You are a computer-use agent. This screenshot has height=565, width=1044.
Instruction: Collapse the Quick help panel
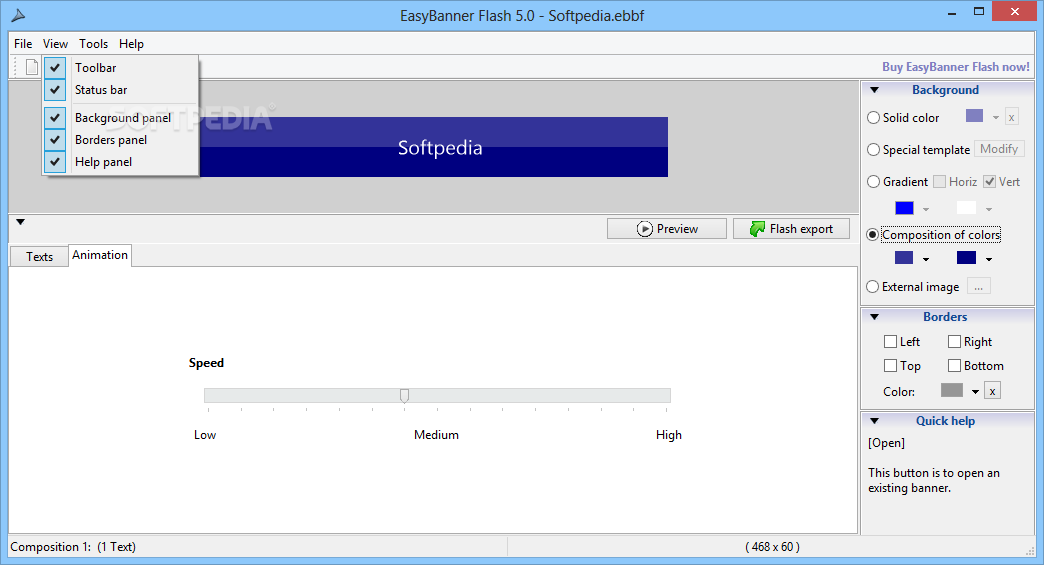tap(875, 421)
